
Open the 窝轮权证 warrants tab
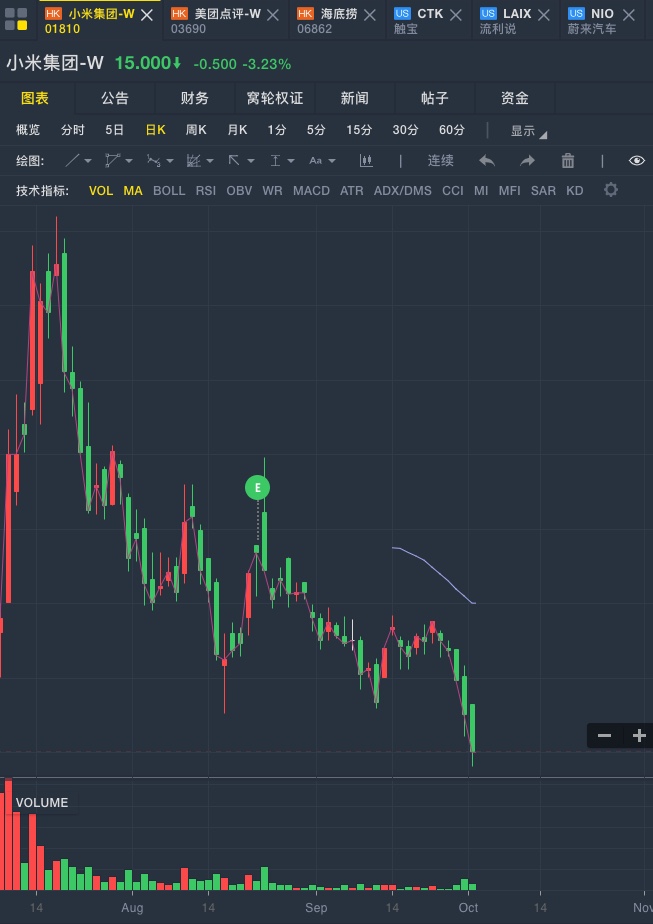275,98
